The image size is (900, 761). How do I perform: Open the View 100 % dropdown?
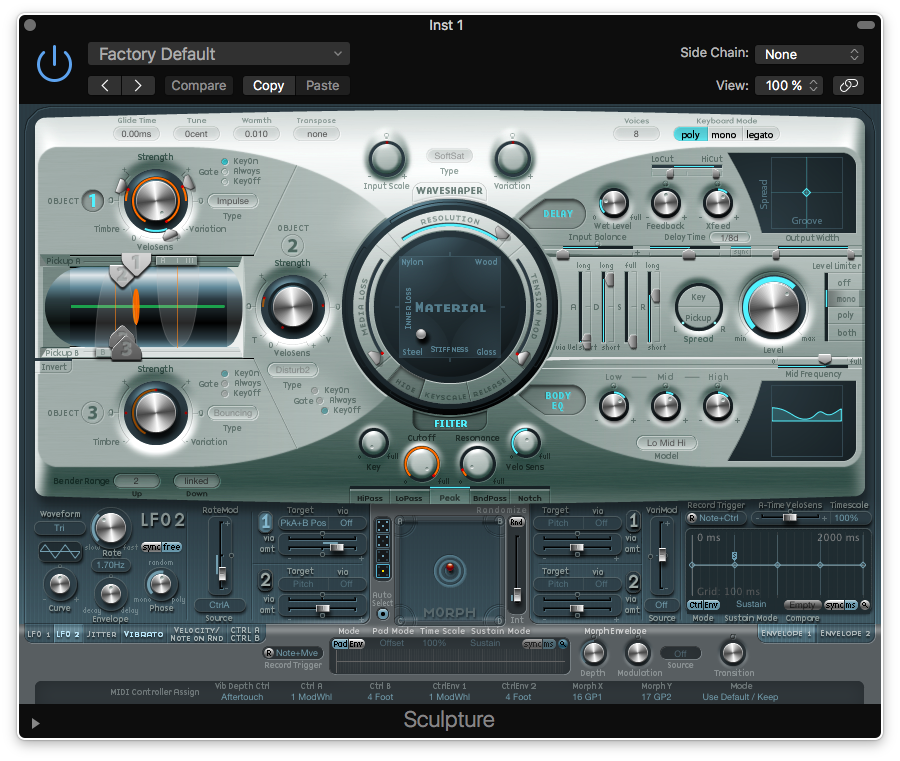click(x=789, y=86)
